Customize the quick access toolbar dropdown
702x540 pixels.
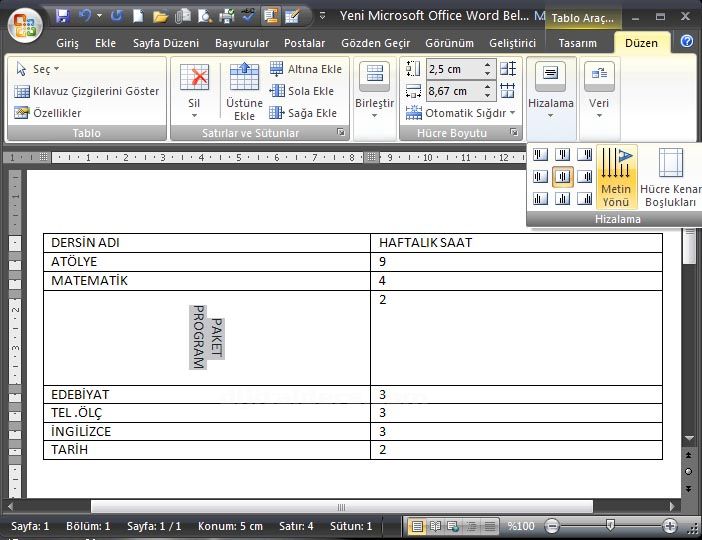click(322, 16)
